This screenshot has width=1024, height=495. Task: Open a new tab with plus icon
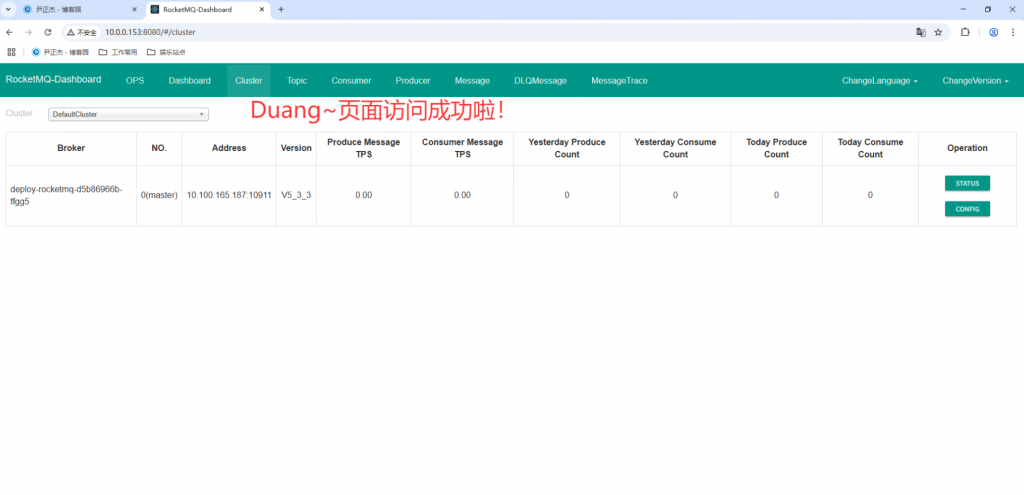click(x=281, y=9)
